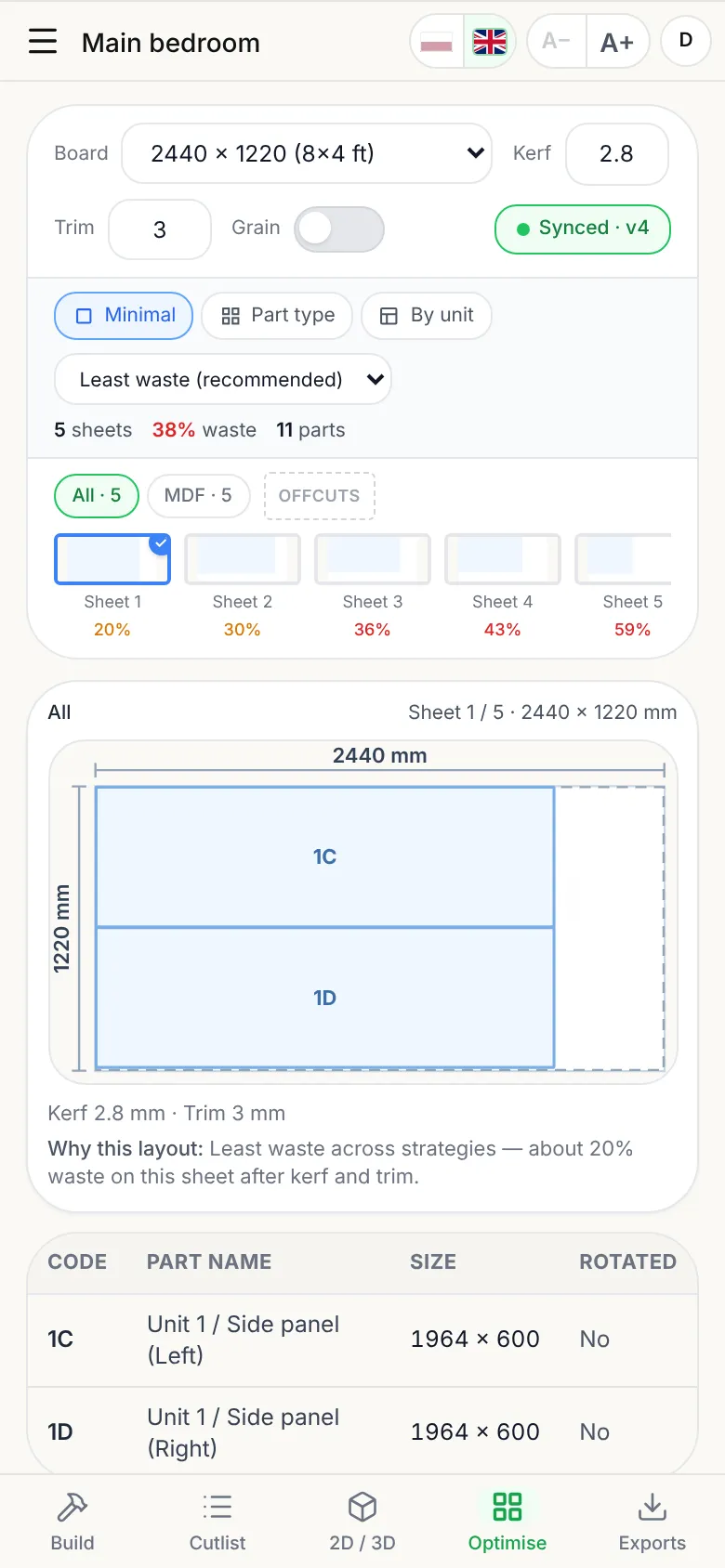
Task: Select the Sheet 1 thumbnail
Action: pos(112,559)
